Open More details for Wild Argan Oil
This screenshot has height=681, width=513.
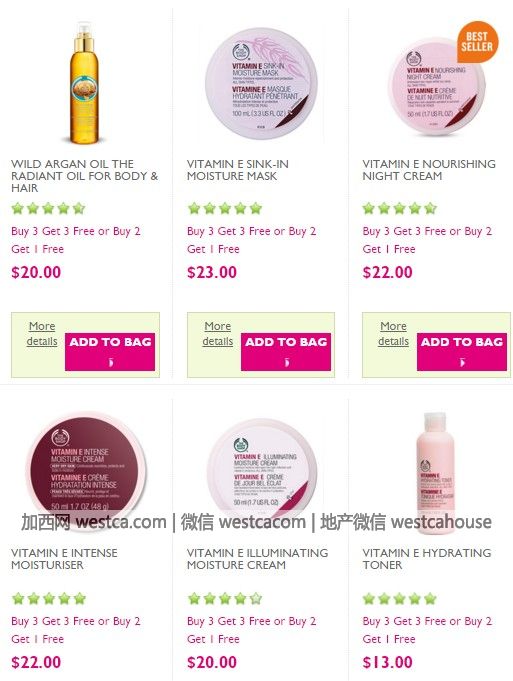[x=42, y=334]
